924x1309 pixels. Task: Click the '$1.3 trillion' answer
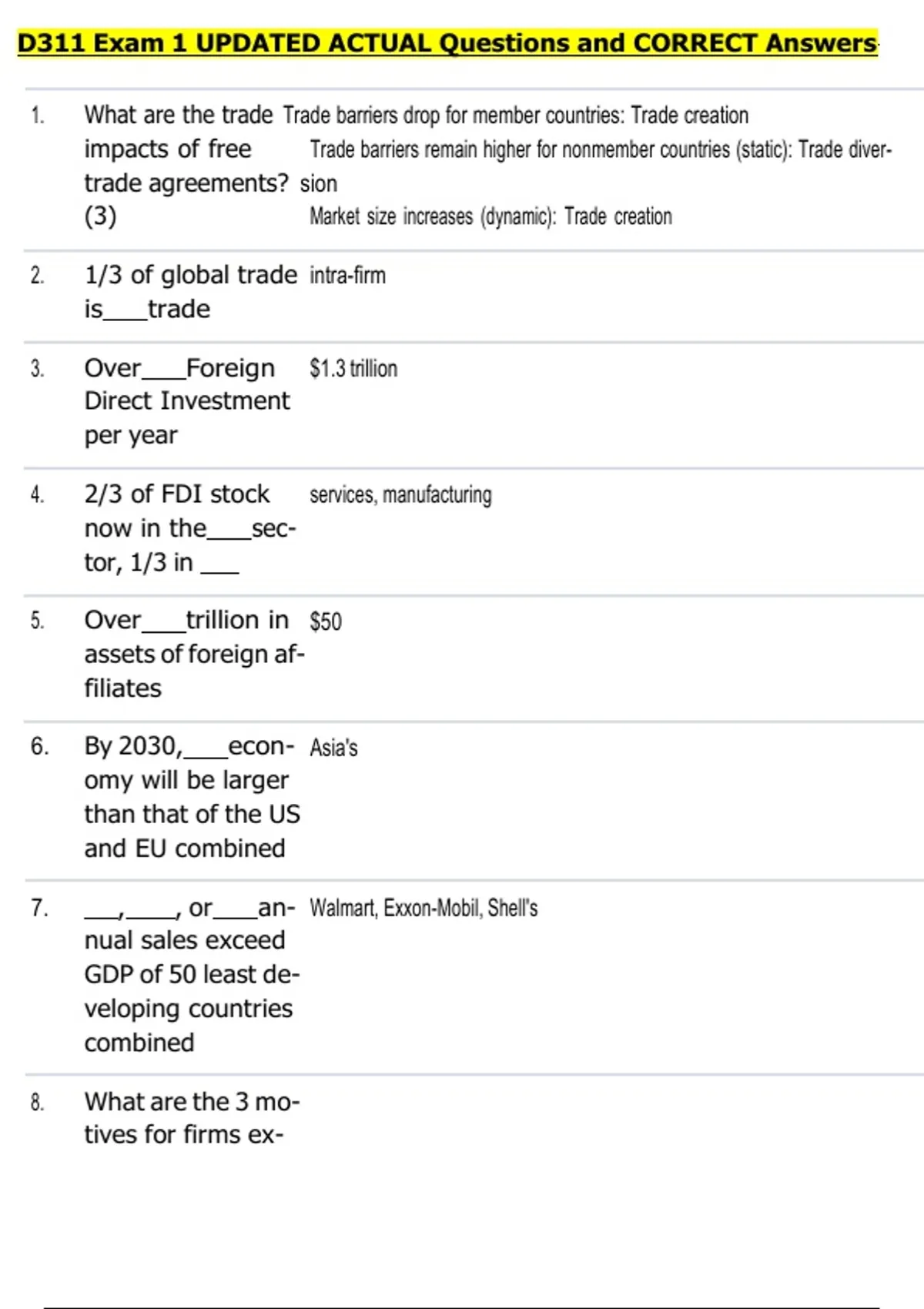pyautogui.click(x=353, y=369)
